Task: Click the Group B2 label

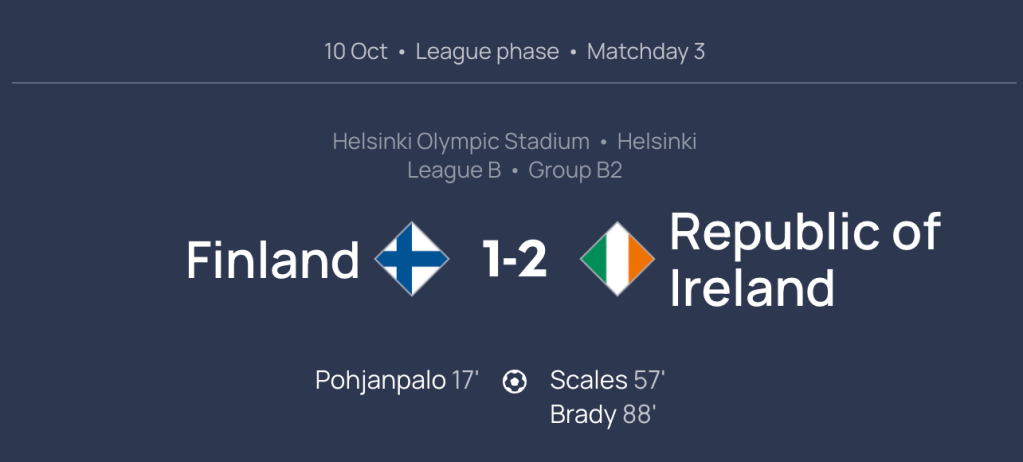Action: tap(575, 171)
